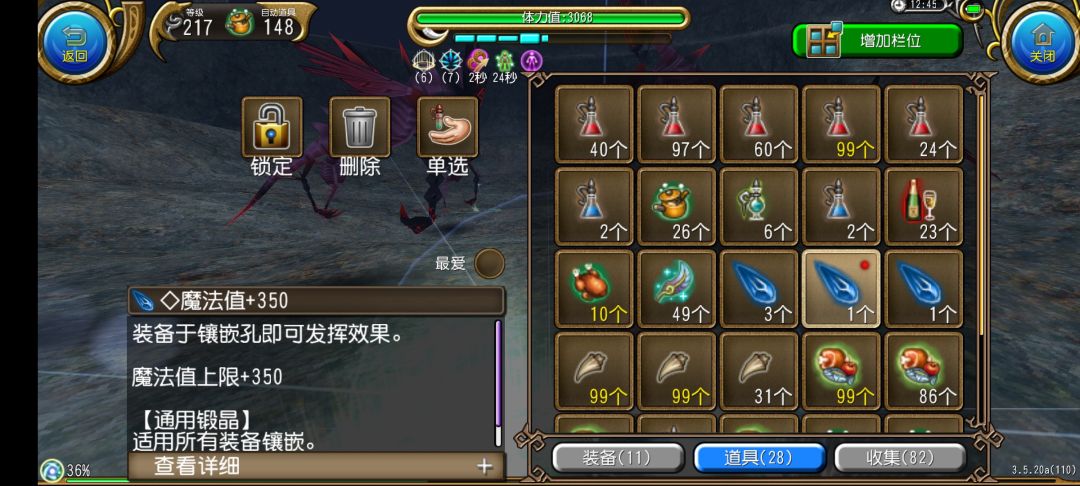The height and width of the screenshot is (486, 1080).
Task: Click the purple description scrollbar
Action: pos(498,383)
